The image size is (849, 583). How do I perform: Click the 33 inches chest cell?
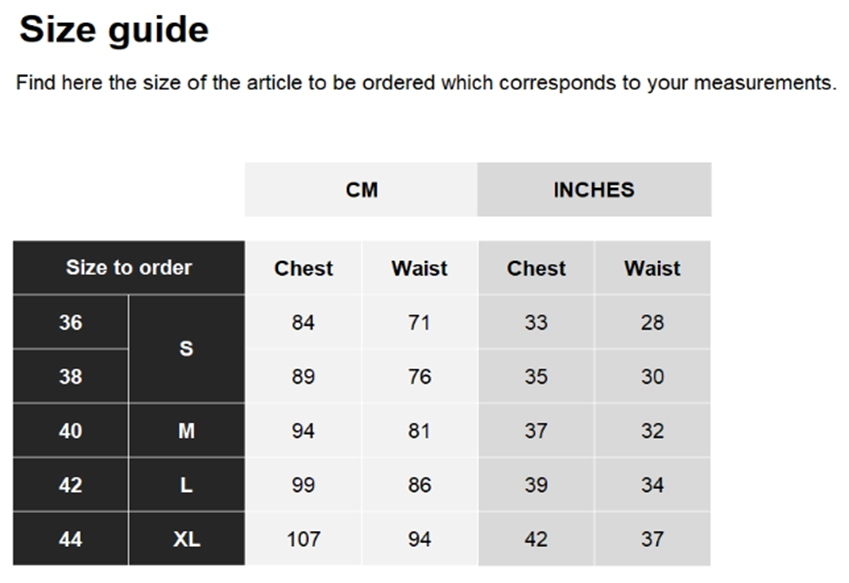click(536, 323)
